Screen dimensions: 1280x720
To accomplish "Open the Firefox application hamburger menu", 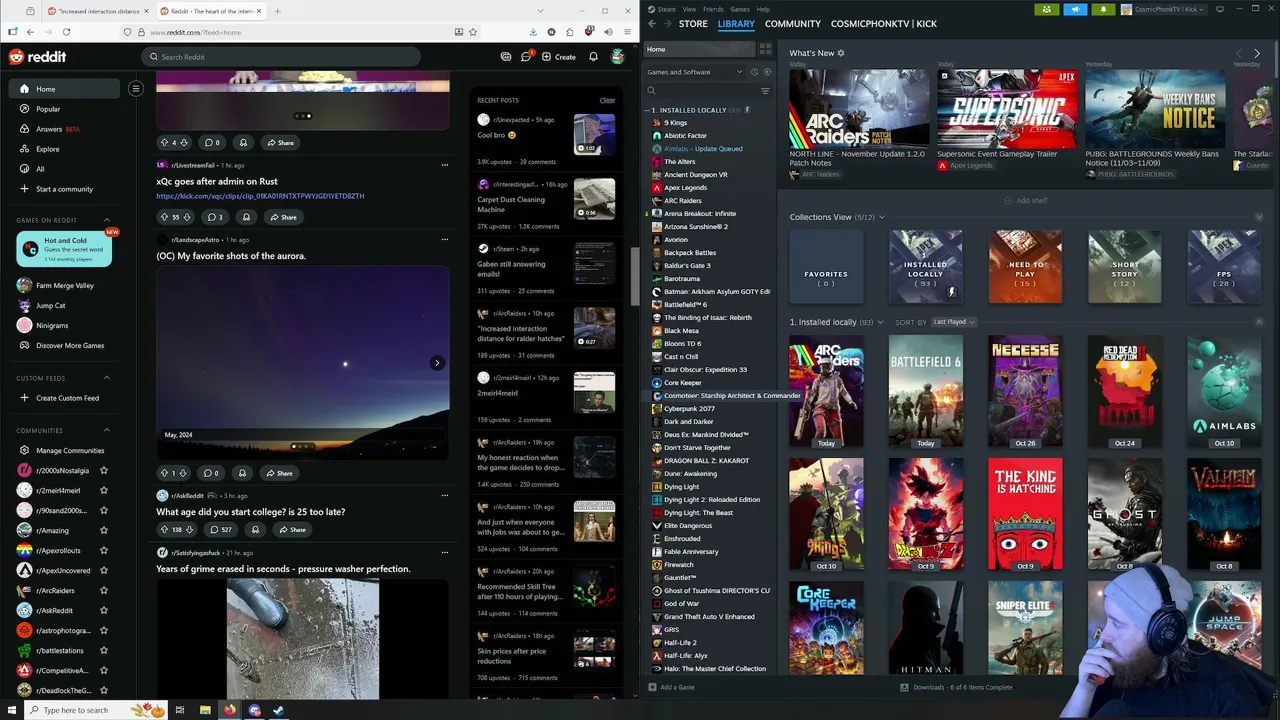I will click(x=625, y=32).
